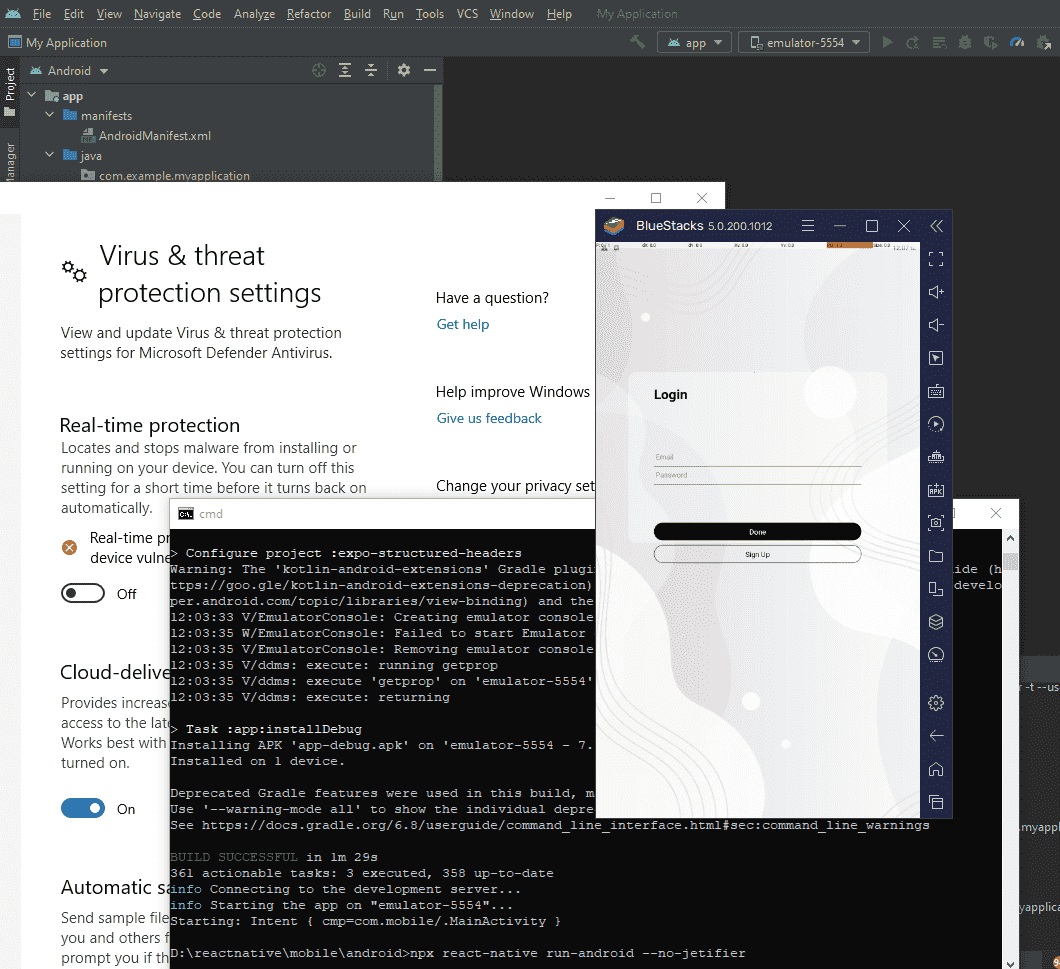Image resolution: width=1060 pixels, height=969 pixels.
Task: Click BlueStacks Install APK icon
Action: (936, 490)
